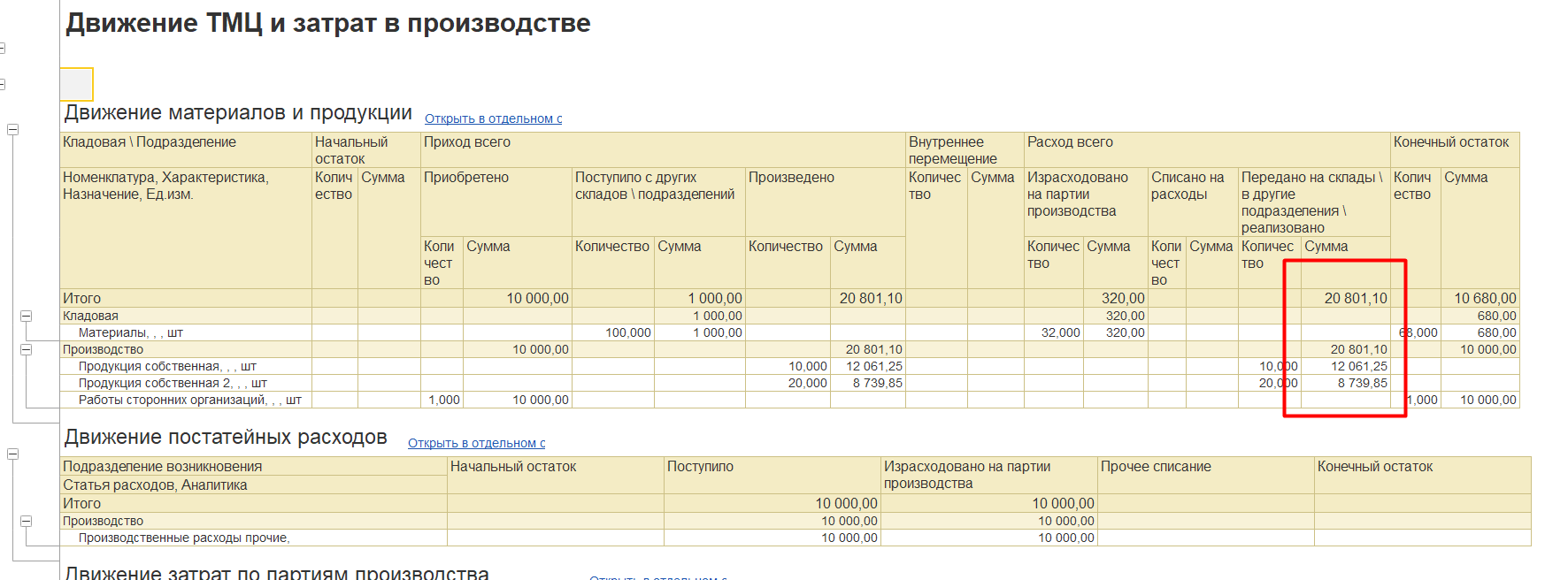Click the 'Работы сторонних организаций, , , шт' row
The height and width of the screenshot is (580, 1568).
190,400
